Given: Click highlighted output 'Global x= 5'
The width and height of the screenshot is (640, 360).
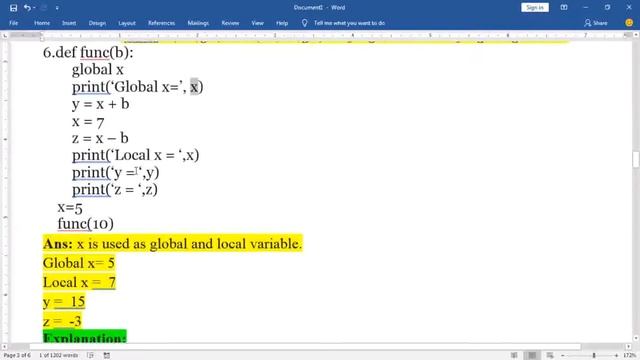Looking at the screenshot, I should point(79,263).
